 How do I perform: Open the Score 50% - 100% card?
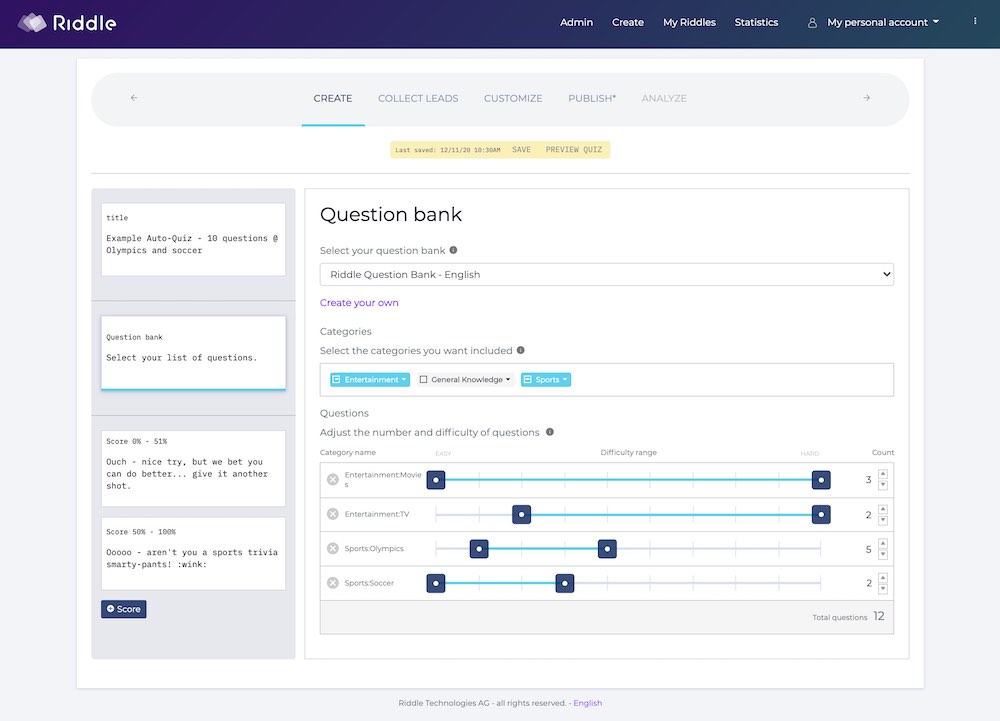pyautogui.click(x=193, y=553)
